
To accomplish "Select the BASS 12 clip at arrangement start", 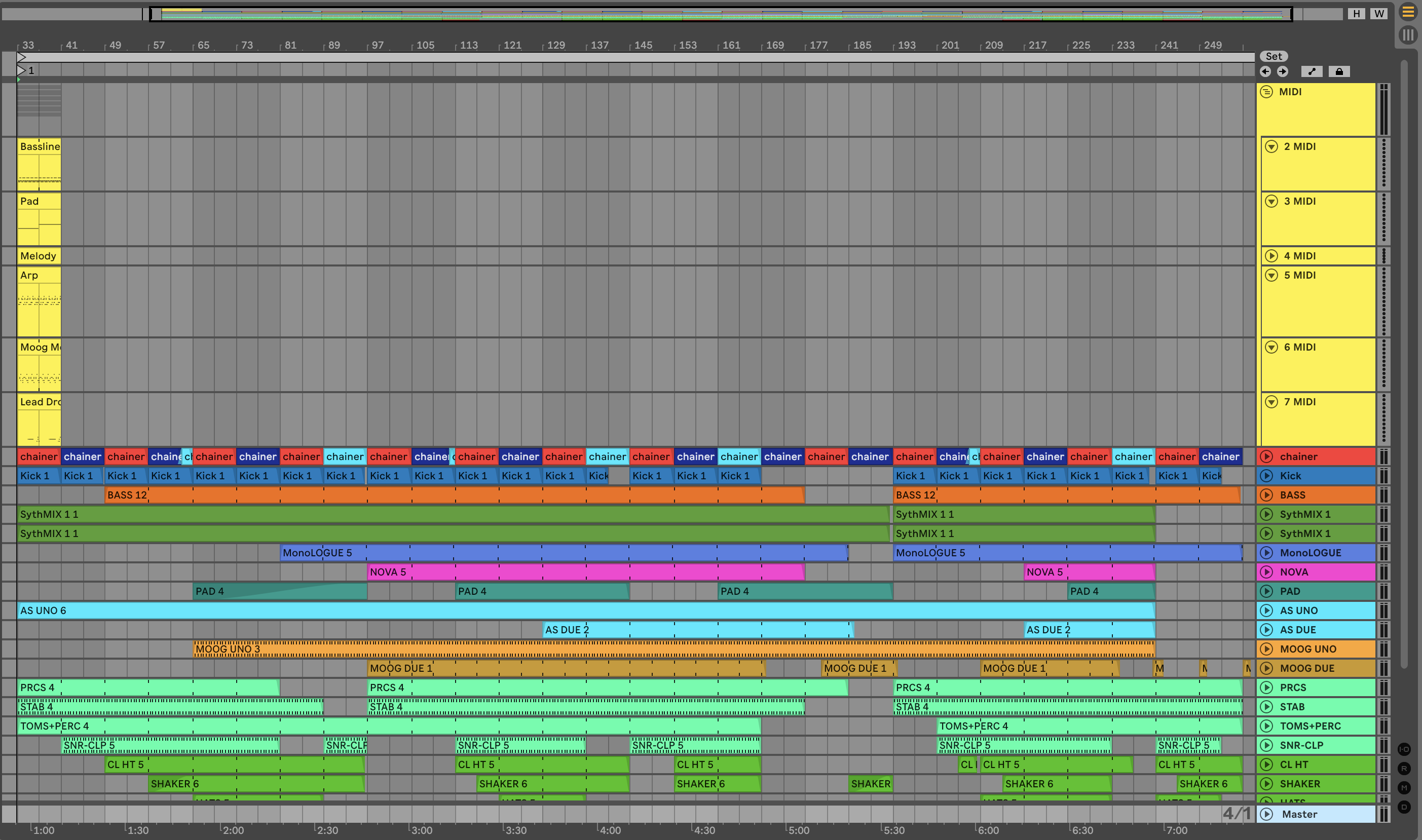I will (x=127, y=495).
